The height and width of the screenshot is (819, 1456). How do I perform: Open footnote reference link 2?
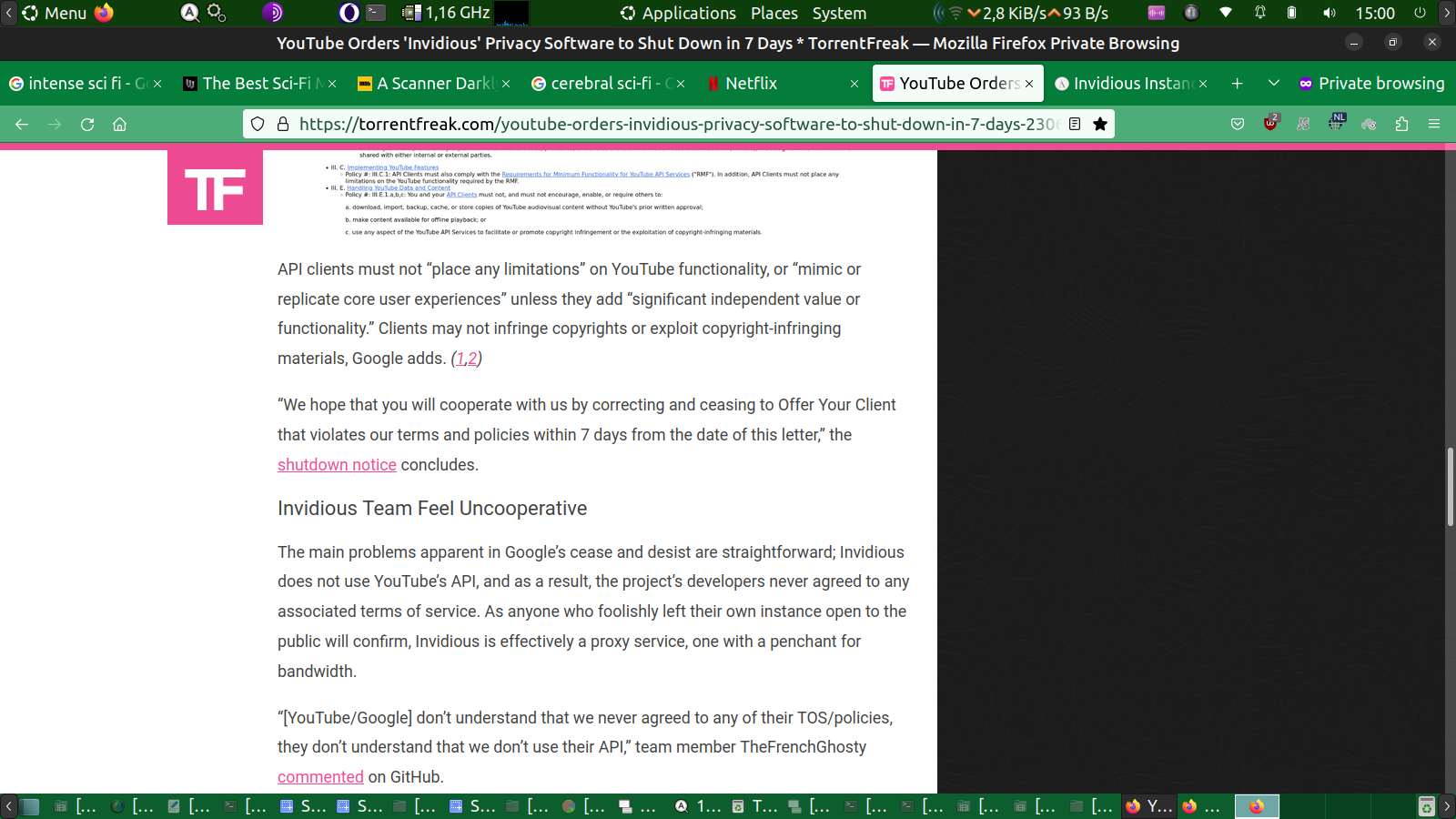472,359
